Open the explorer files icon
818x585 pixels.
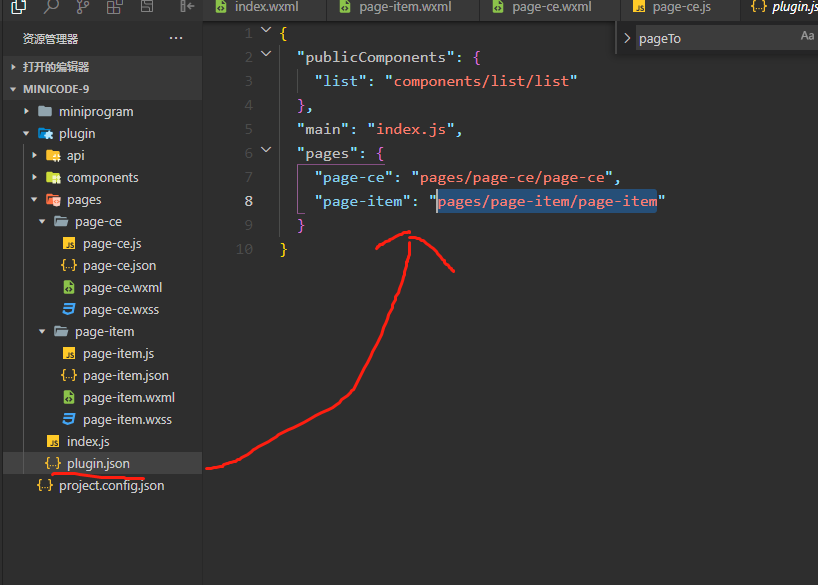tap(19, 6)
